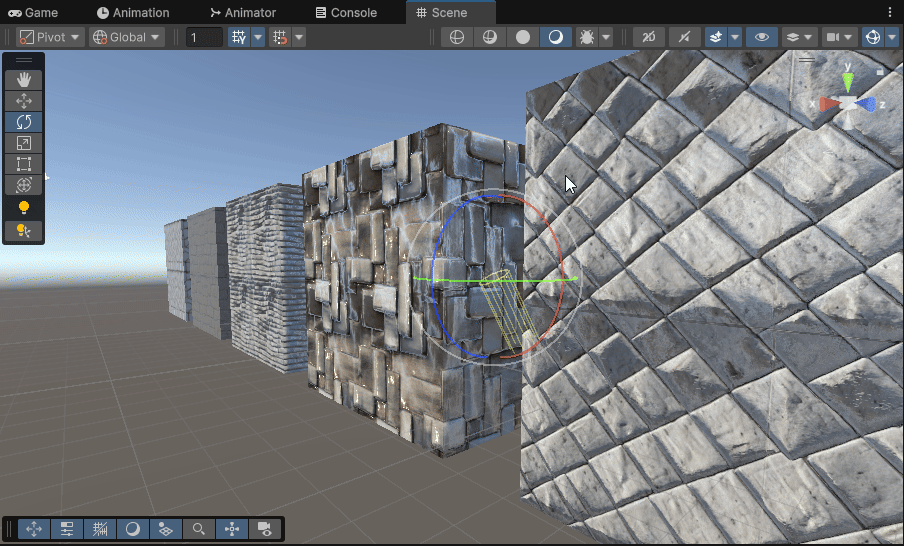Select the Scale tool
The image size is (904, 546).
(24, 143)
